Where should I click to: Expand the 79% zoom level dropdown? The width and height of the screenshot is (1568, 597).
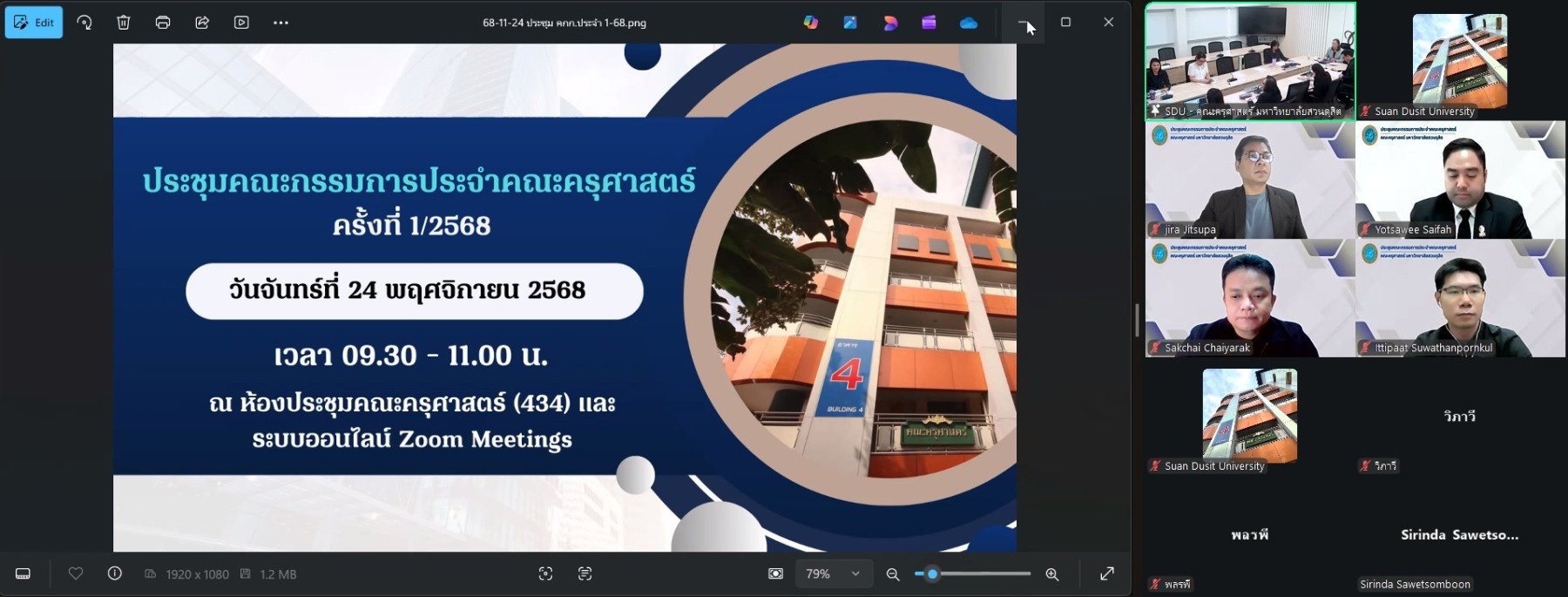coord(855,573)
